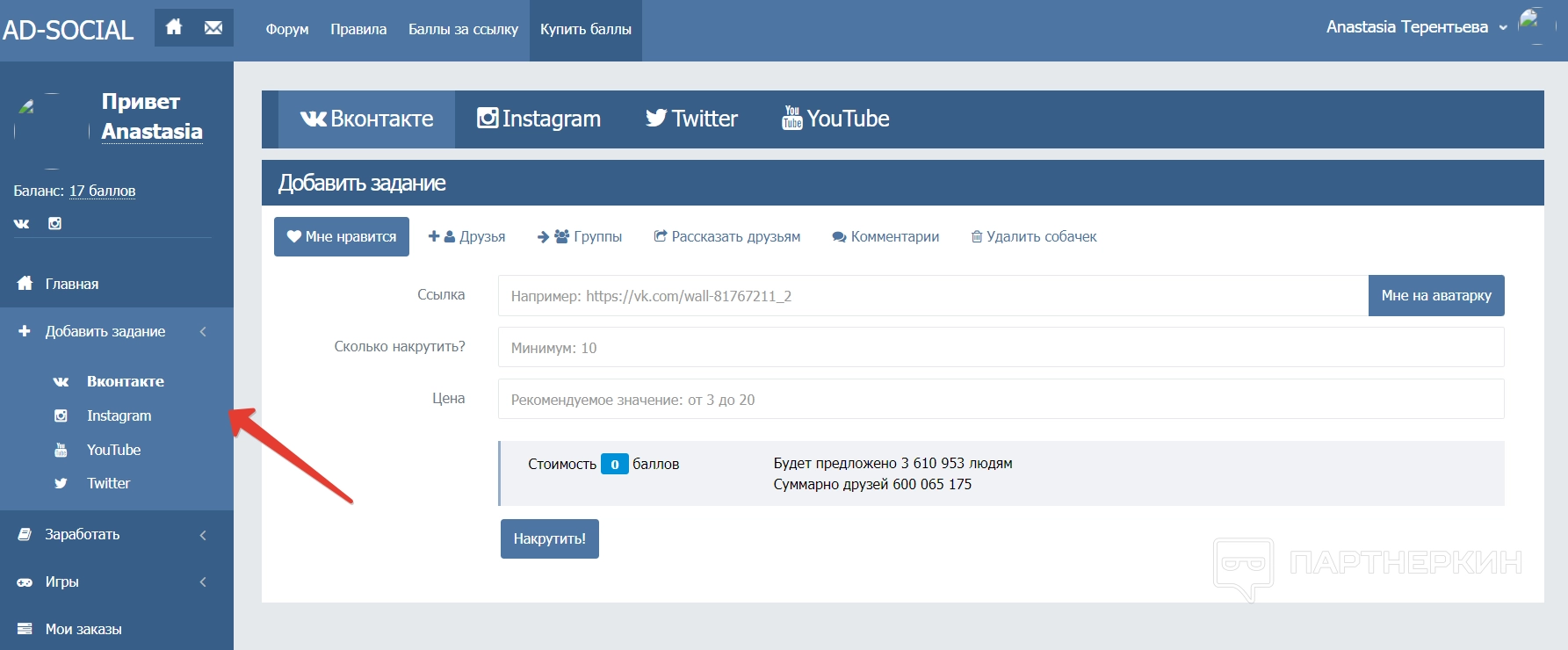Select Удалить собачек task type
This screenshot has width=1568, height=650.
(1034, 236)
